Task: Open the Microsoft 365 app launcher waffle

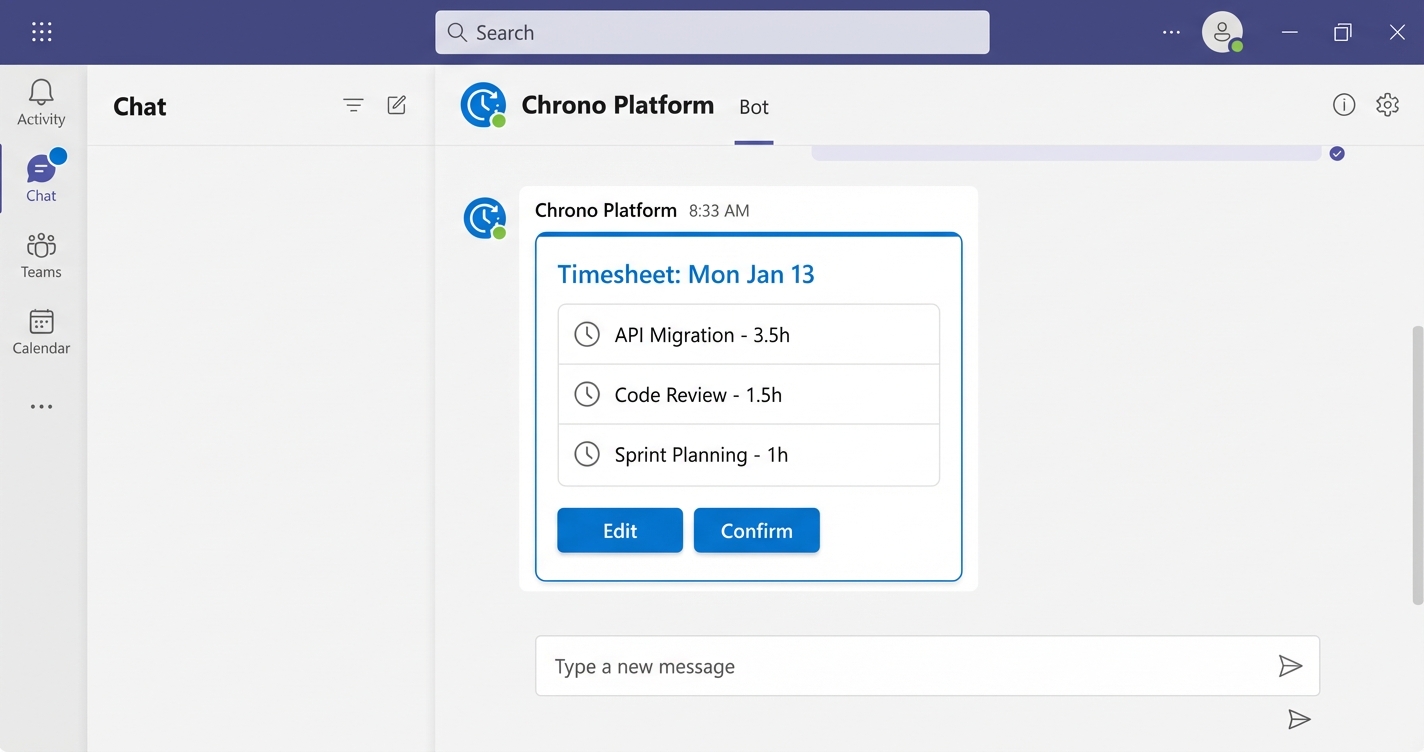Action: pyautogui.click(x=41, y=31)
